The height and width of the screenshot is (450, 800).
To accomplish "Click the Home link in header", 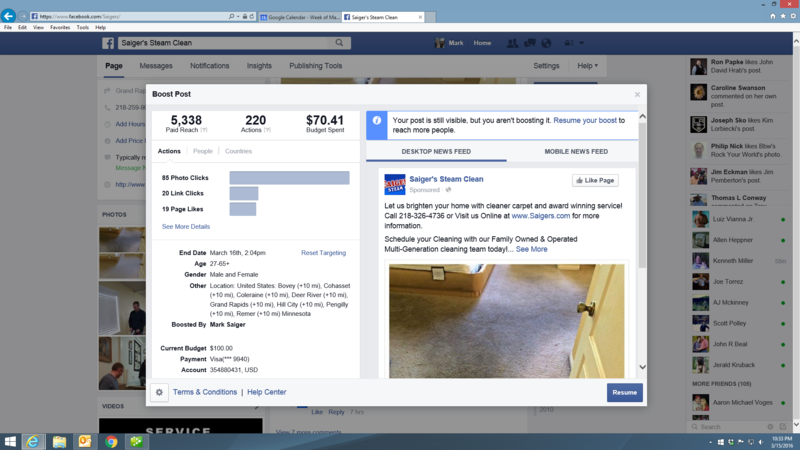I will pos(482,43).
